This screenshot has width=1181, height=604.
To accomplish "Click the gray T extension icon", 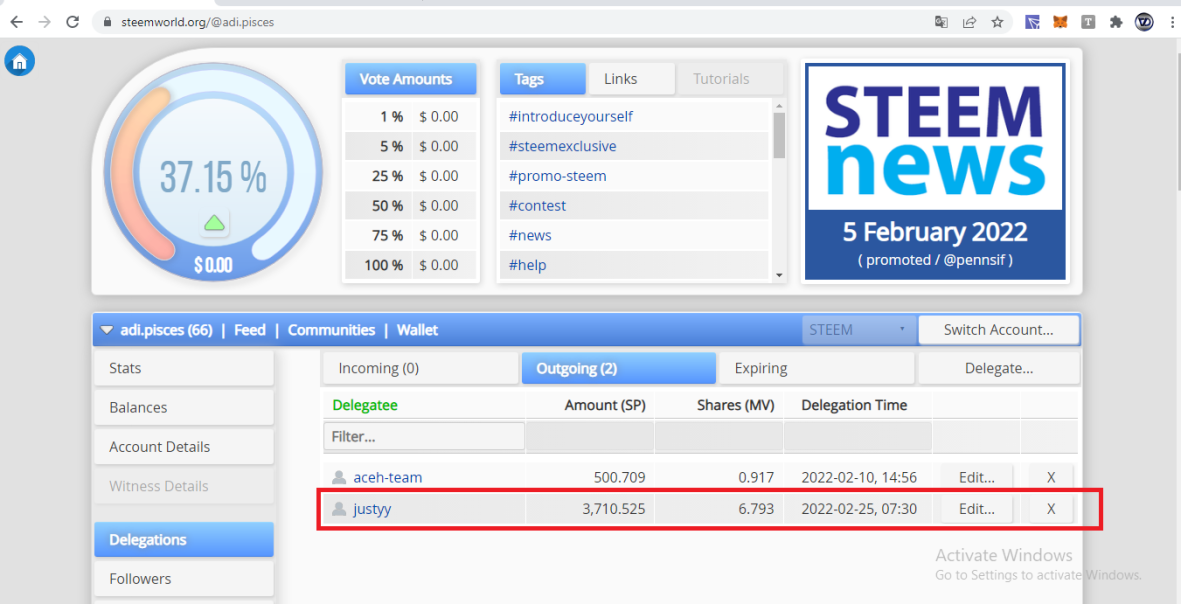I will 1088,22.
